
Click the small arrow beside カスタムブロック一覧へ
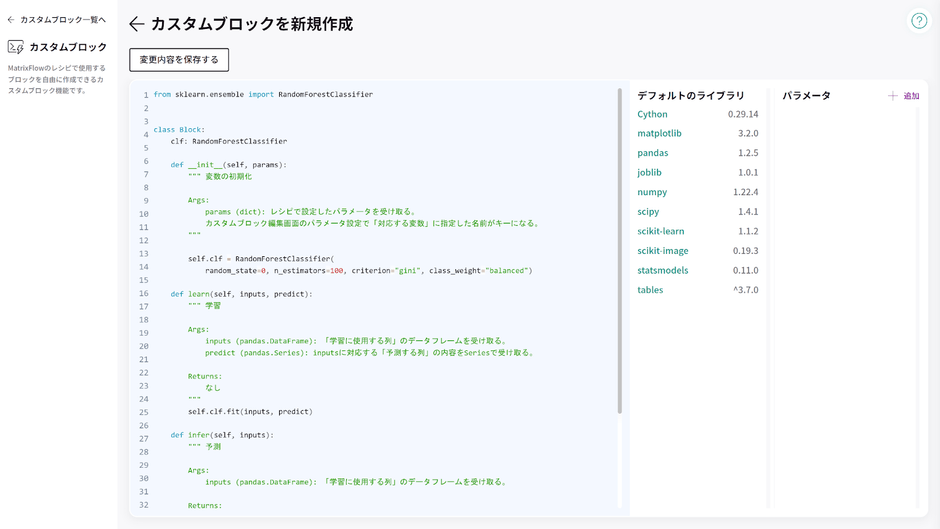[x=11, y=20]
